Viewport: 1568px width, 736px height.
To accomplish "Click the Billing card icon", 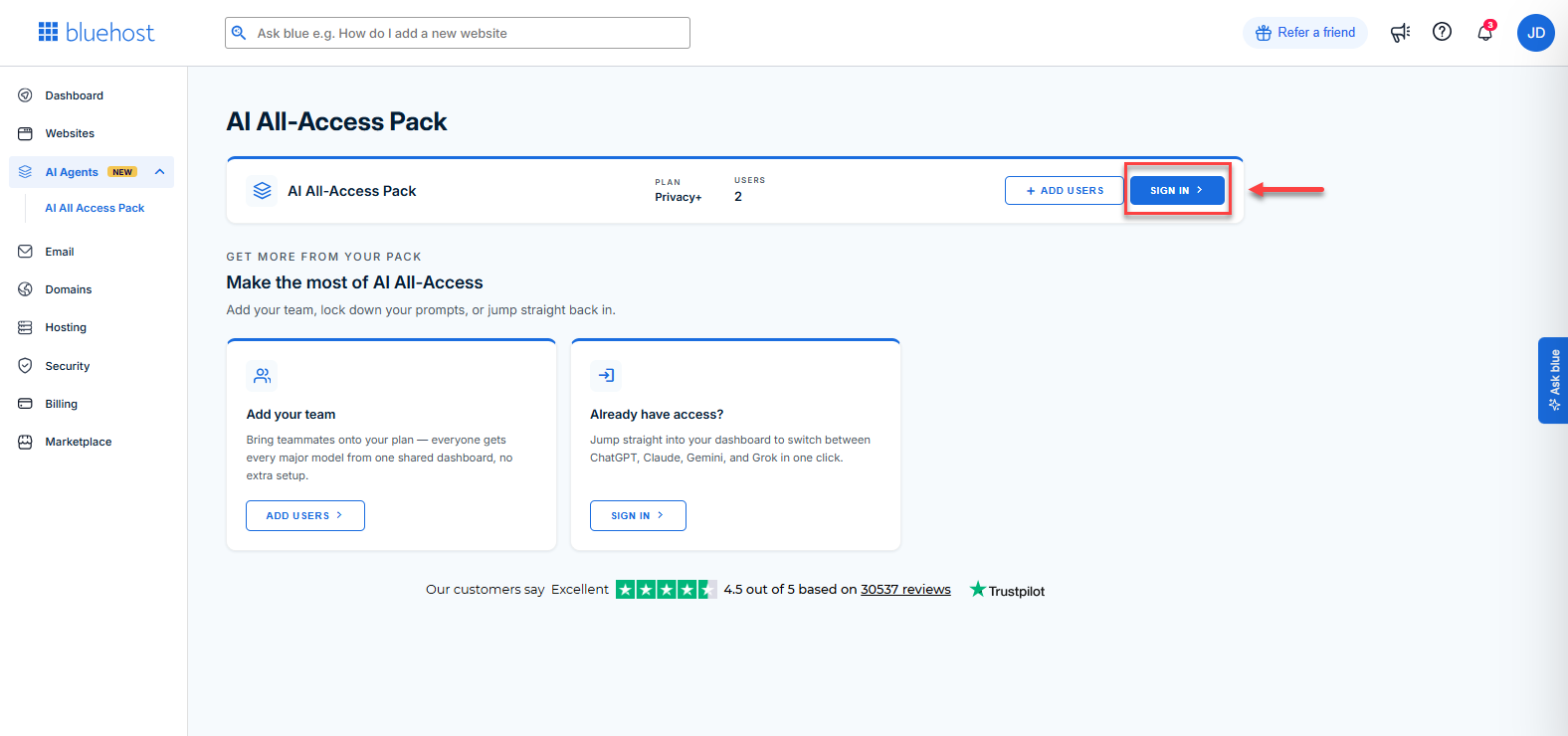I will click(26, 404).
